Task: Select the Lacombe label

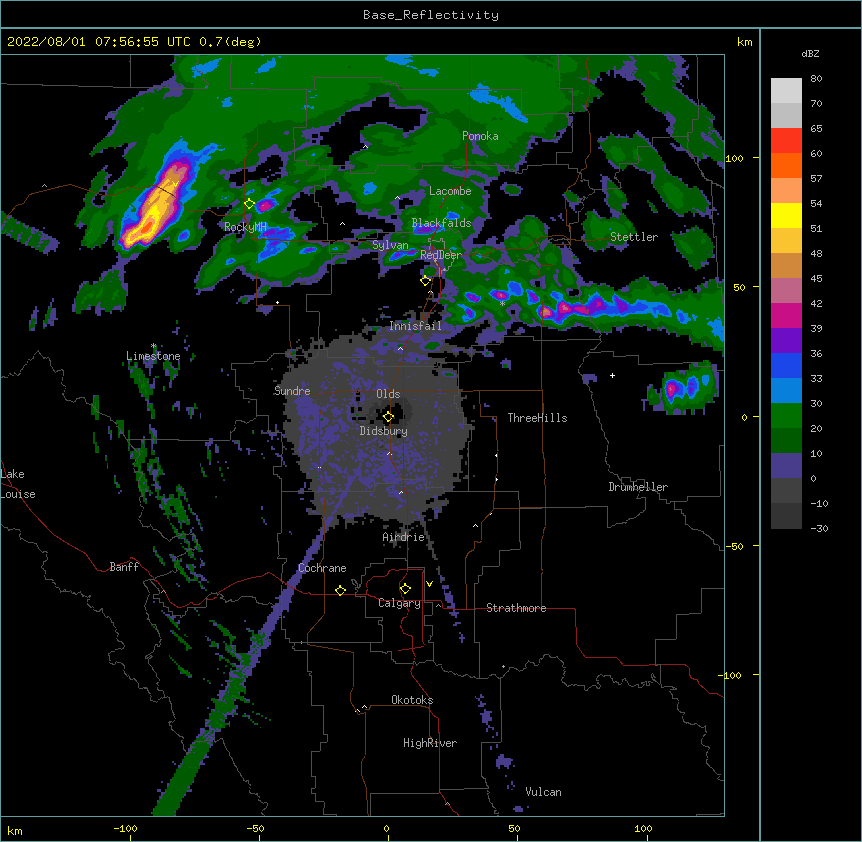Action: [x=450, y=191]
